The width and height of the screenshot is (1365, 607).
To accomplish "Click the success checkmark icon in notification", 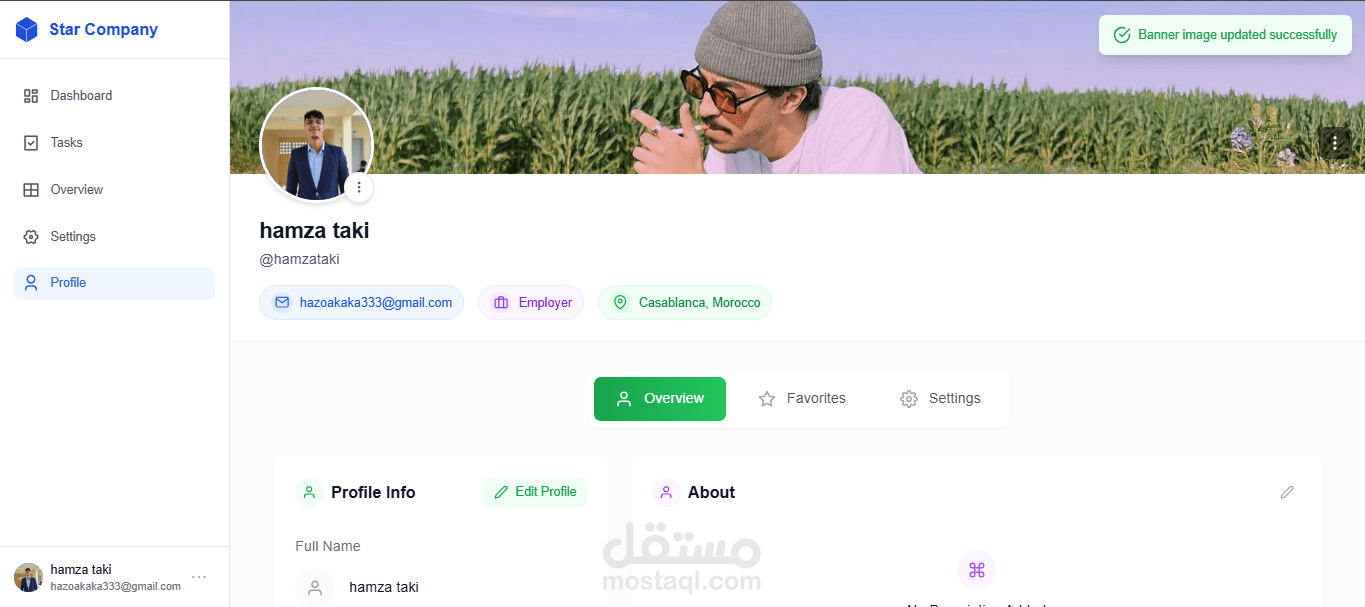I will [1122, 35].
